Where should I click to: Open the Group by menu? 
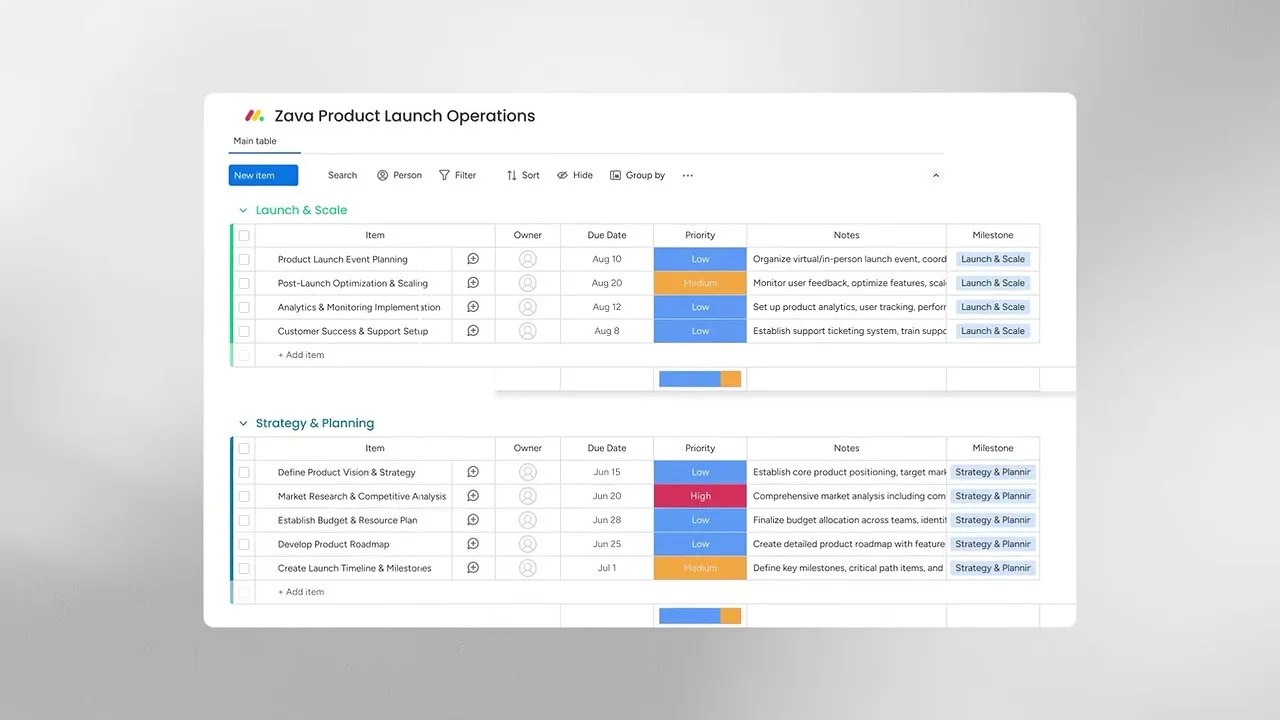click(637, 175)
